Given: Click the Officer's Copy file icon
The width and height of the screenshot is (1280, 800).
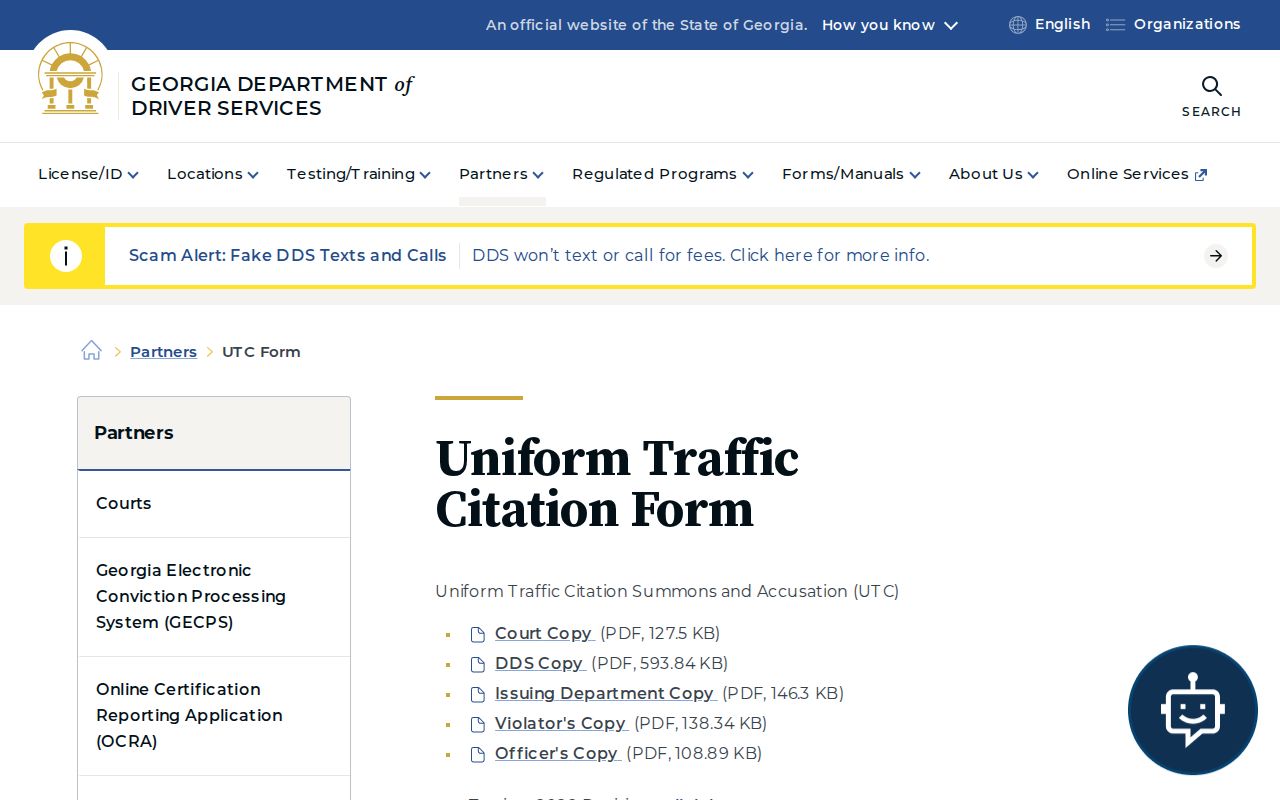Looking at the screenshot, I should (478, 754).
